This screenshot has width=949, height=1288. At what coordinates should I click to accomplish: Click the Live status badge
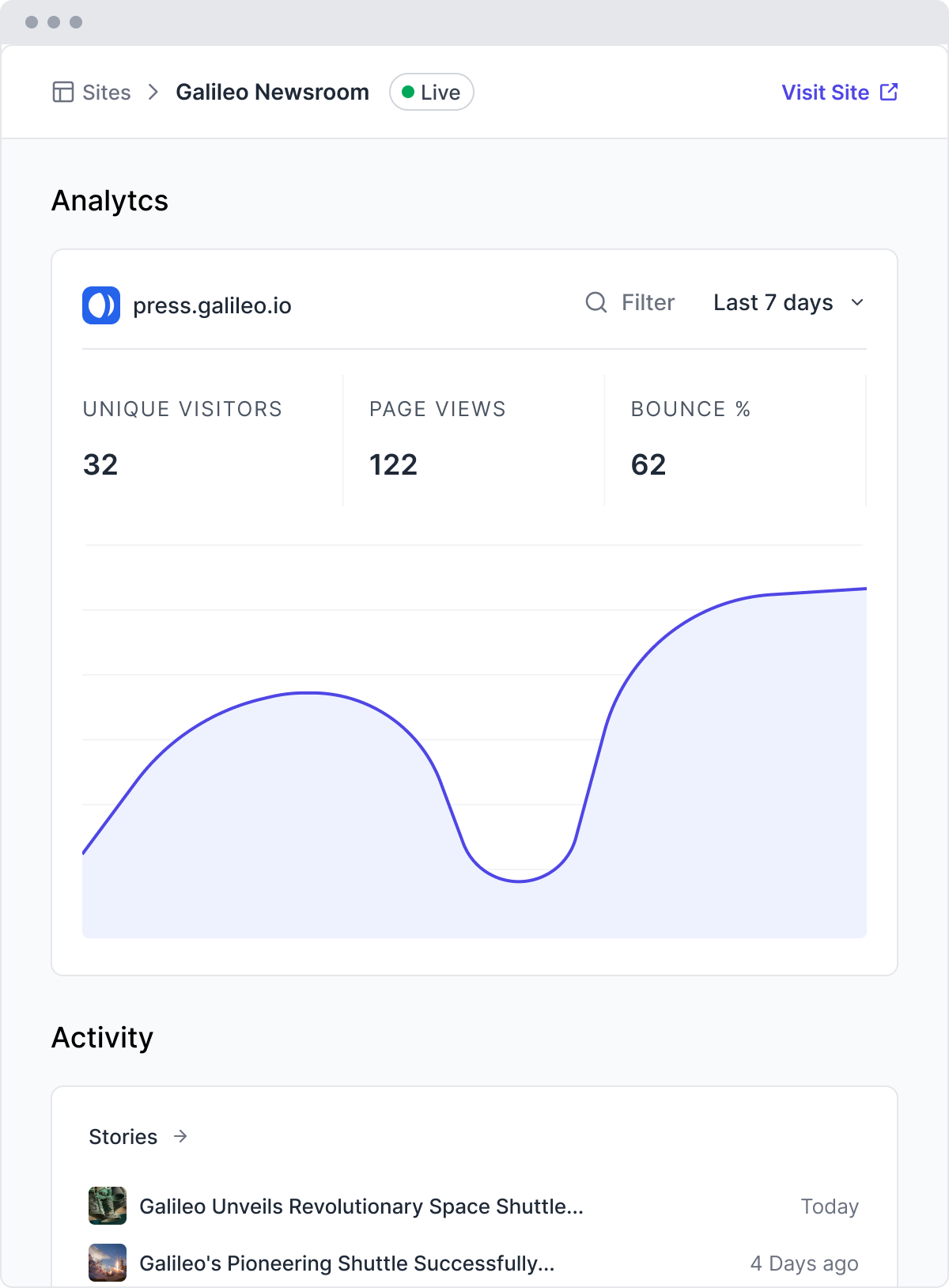(432, 92)
